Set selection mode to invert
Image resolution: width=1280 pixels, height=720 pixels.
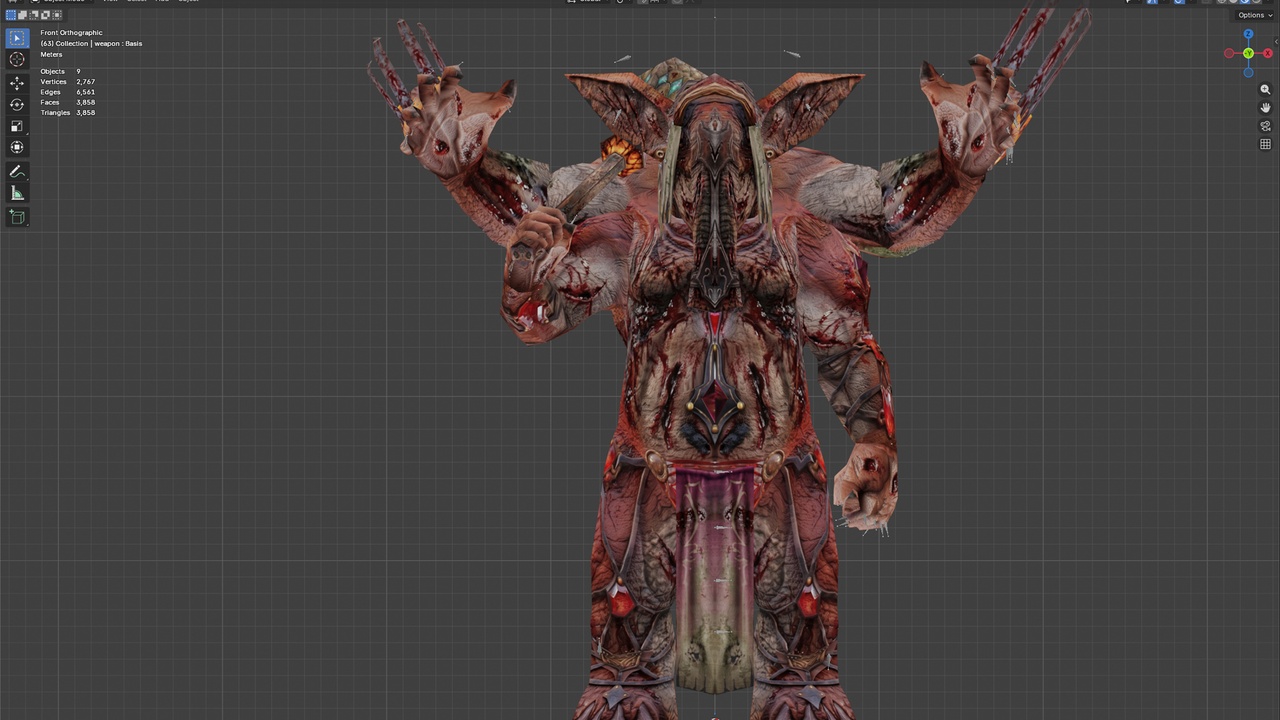coord(44,15)
